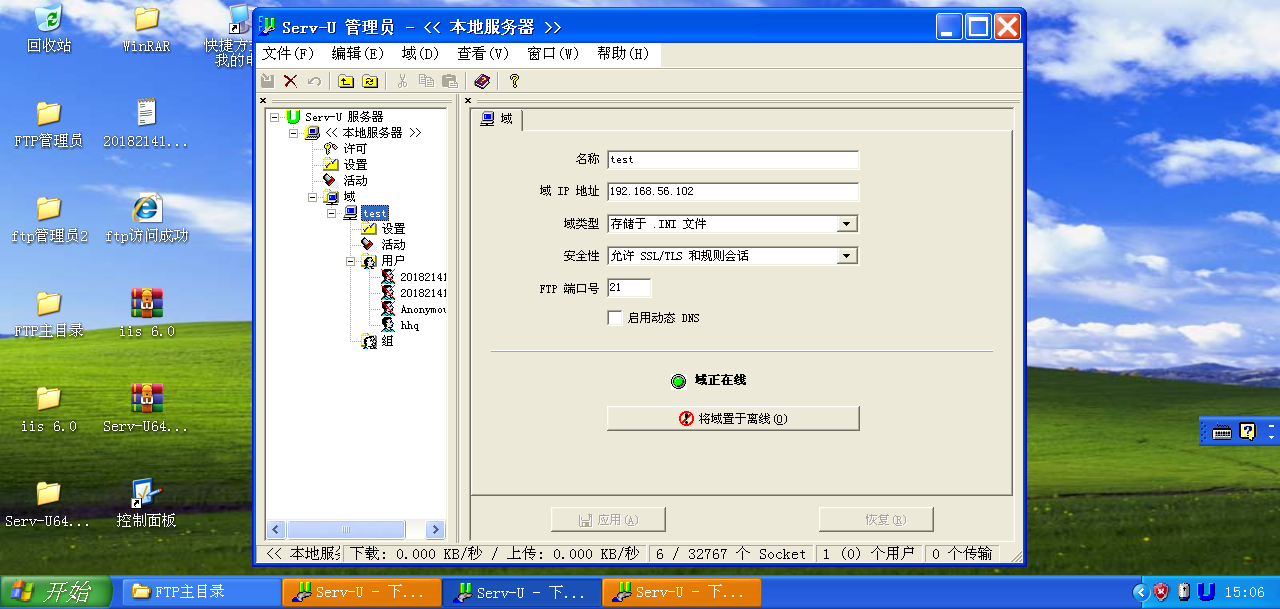Open the 开始 Start menu

pos(58,592)
